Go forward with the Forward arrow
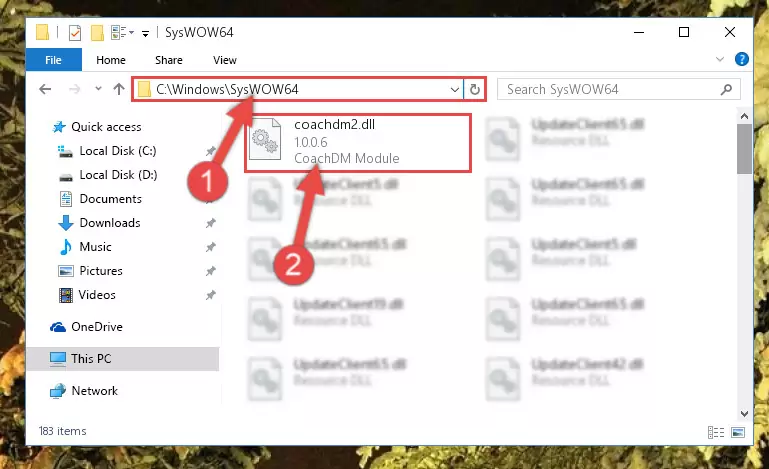The height and width of the screenshot is (469, 769). point(75,89)
